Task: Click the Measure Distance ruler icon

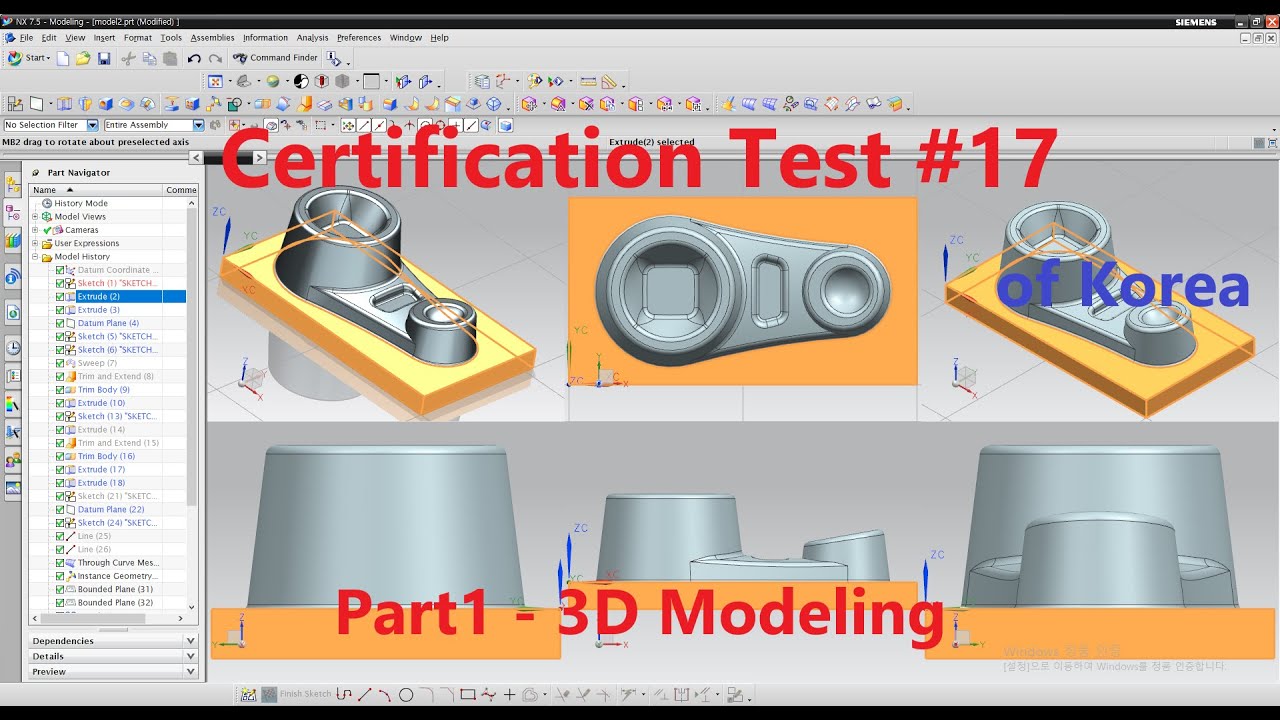Action: click(x=588, y=81)
